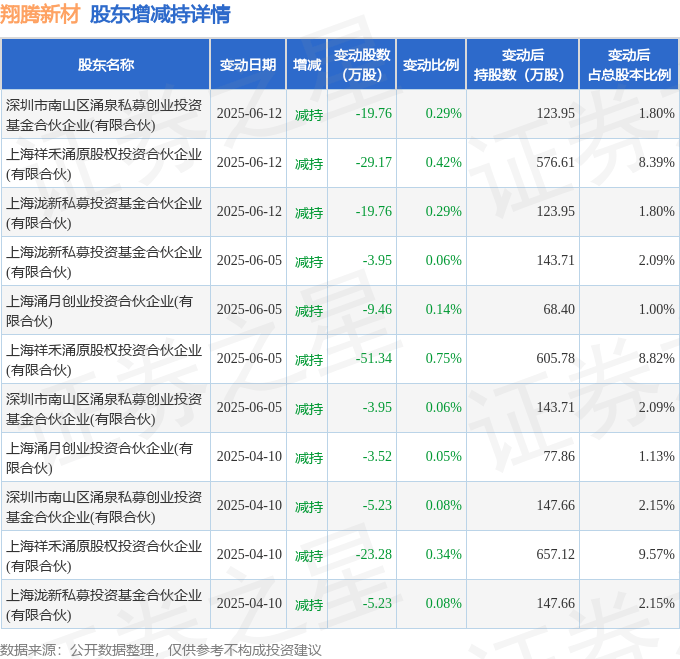
Task: Click shareholder name in the 8.82% row
Action: [104, 360]
